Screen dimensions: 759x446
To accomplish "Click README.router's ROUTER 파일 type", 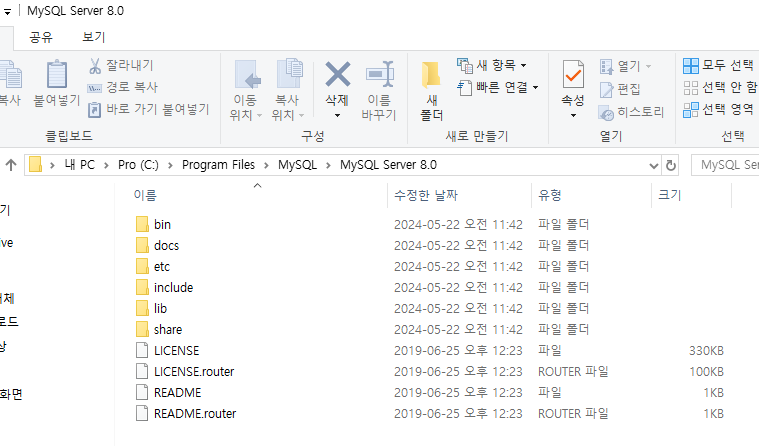I will (573, 414).
